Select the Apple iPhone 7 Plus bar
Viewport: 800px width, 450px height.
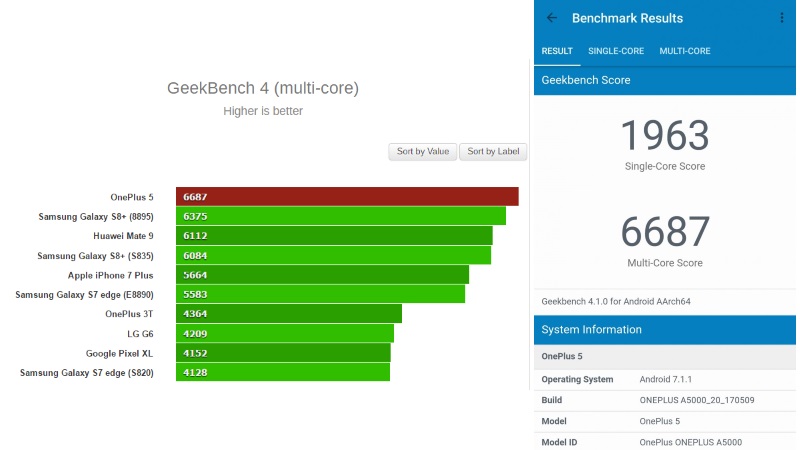pyautogui.click(x=322, y=274)
